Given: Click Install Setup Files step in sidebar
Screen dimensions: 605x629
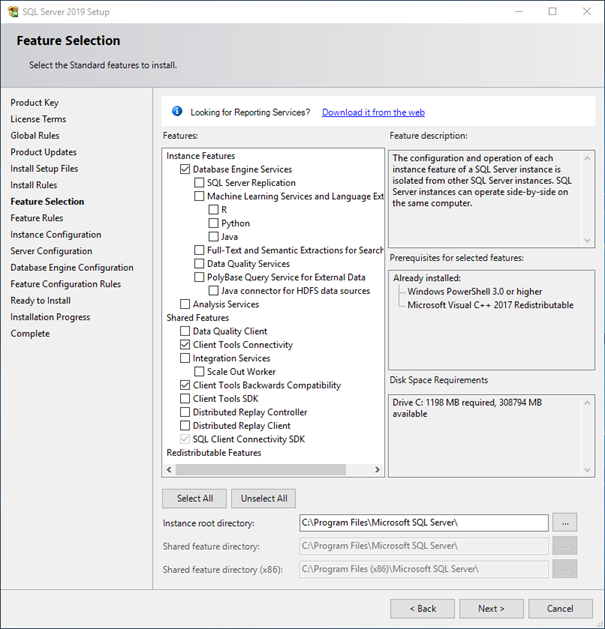Looking at the screenshot, I should click(x=44, y=168).
